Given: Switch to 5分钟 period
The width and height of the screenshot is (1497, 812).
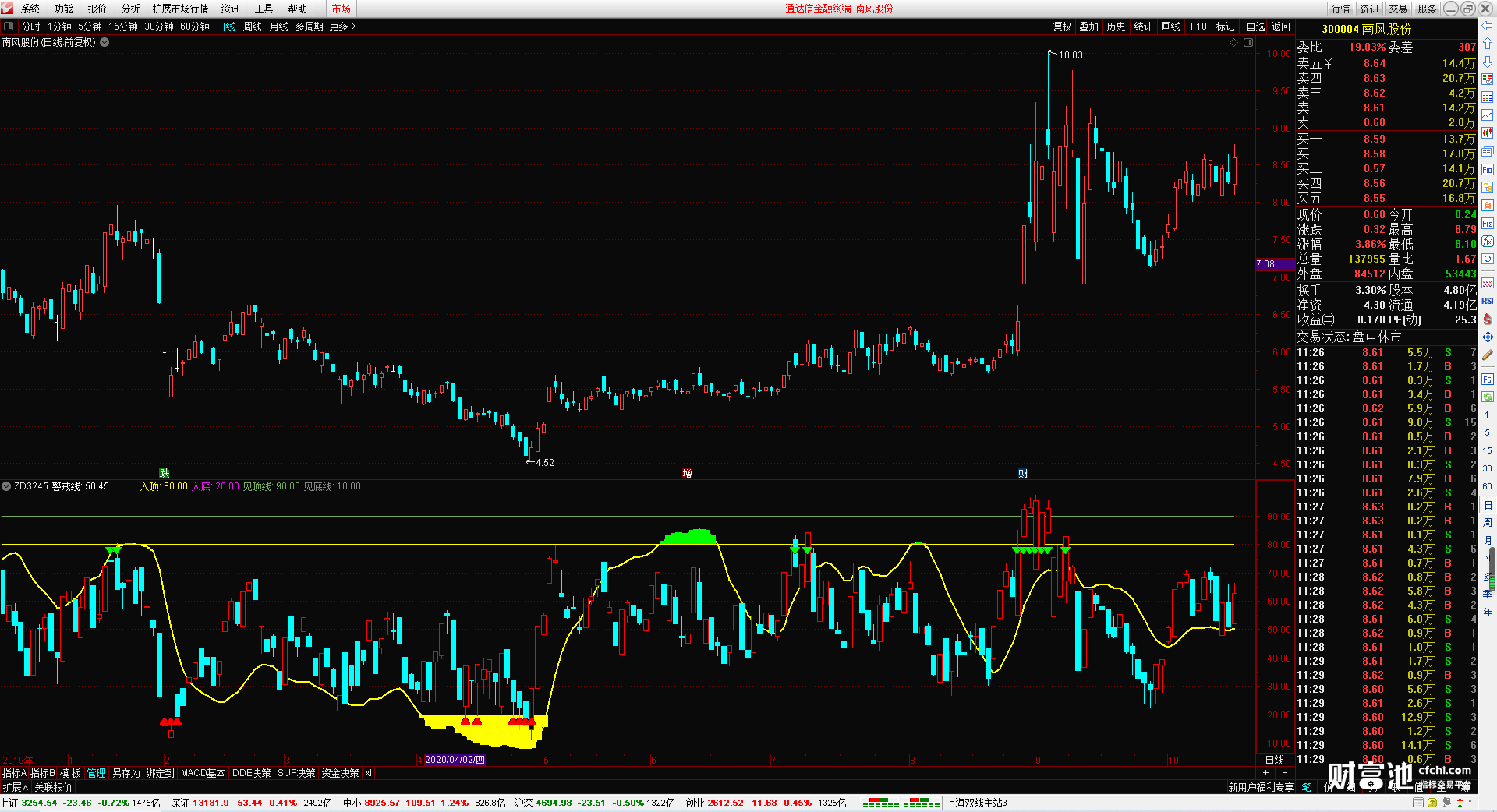Looking at the screenshot, I should click(x=90, y=26).
